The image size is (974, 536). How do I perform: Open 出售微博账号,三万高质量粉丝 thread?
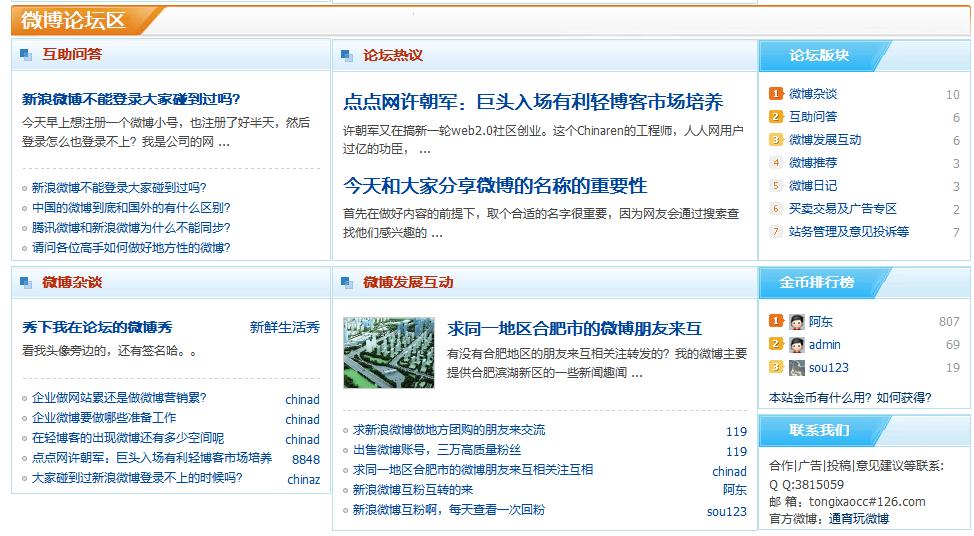pos(437,450)
